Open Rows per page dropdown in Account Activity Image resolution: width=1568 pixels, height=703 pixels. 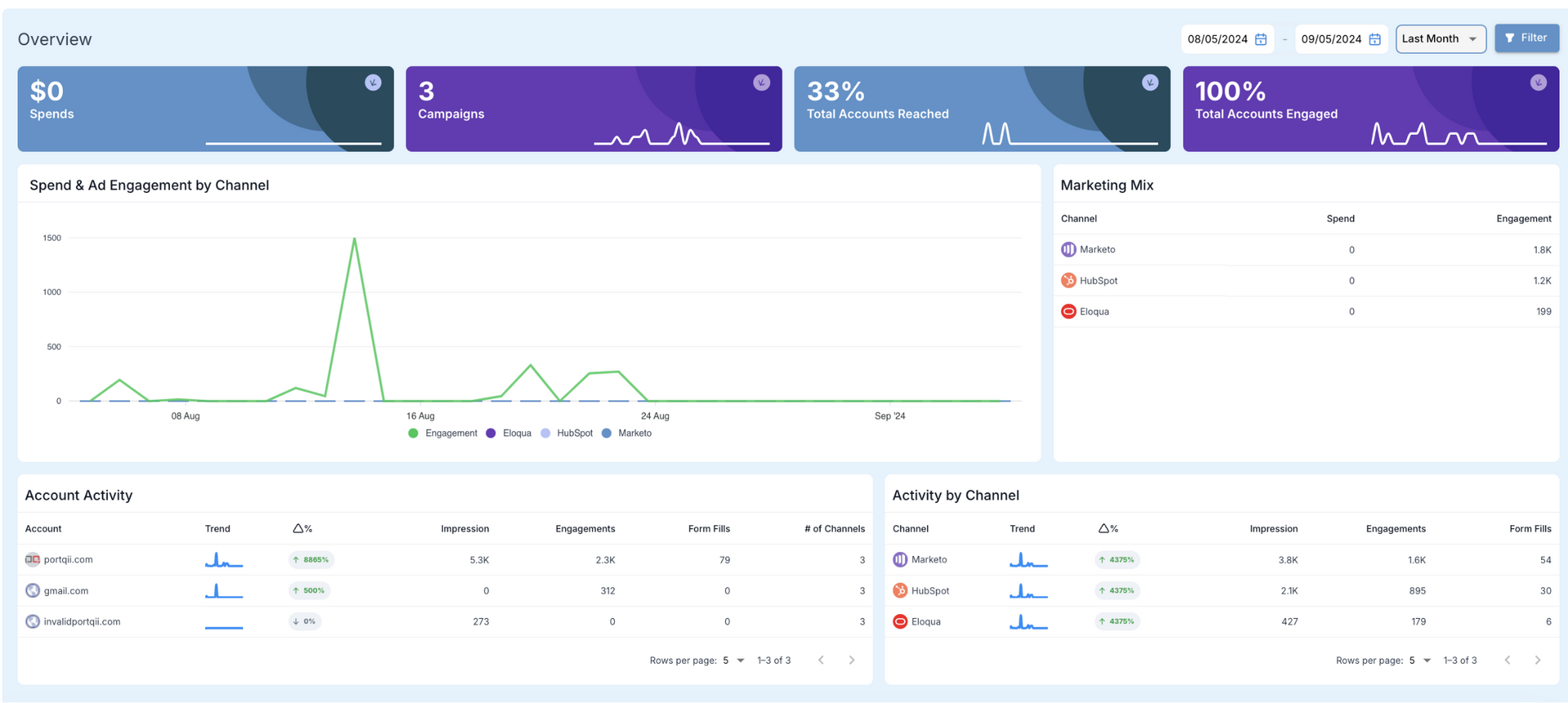point(733,661)
